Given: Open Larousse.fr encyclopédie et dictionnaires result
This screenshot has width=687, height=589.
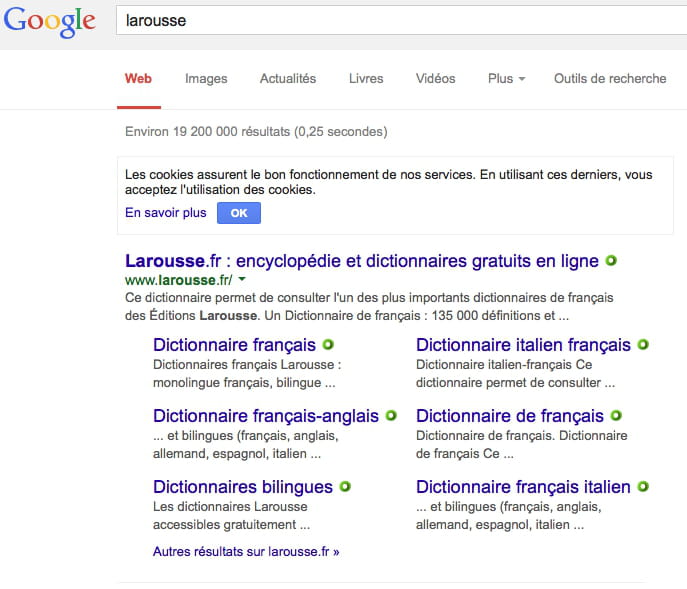Looking at the screenshot, I should tap(362, 261).
